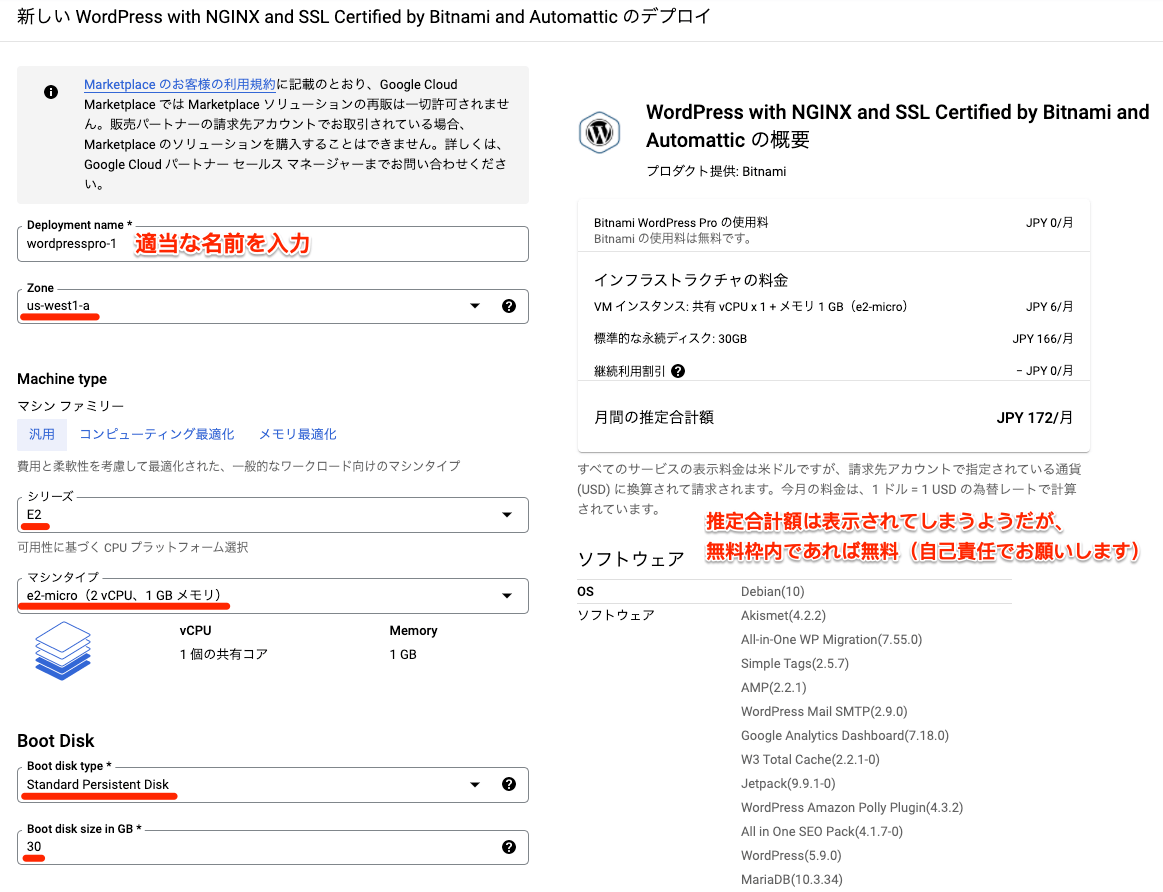Image resolution: width=1163 pixels, height=892 pixels.
Task: Click the Debian(10) OS entry
Action: (x=772, y=592)
